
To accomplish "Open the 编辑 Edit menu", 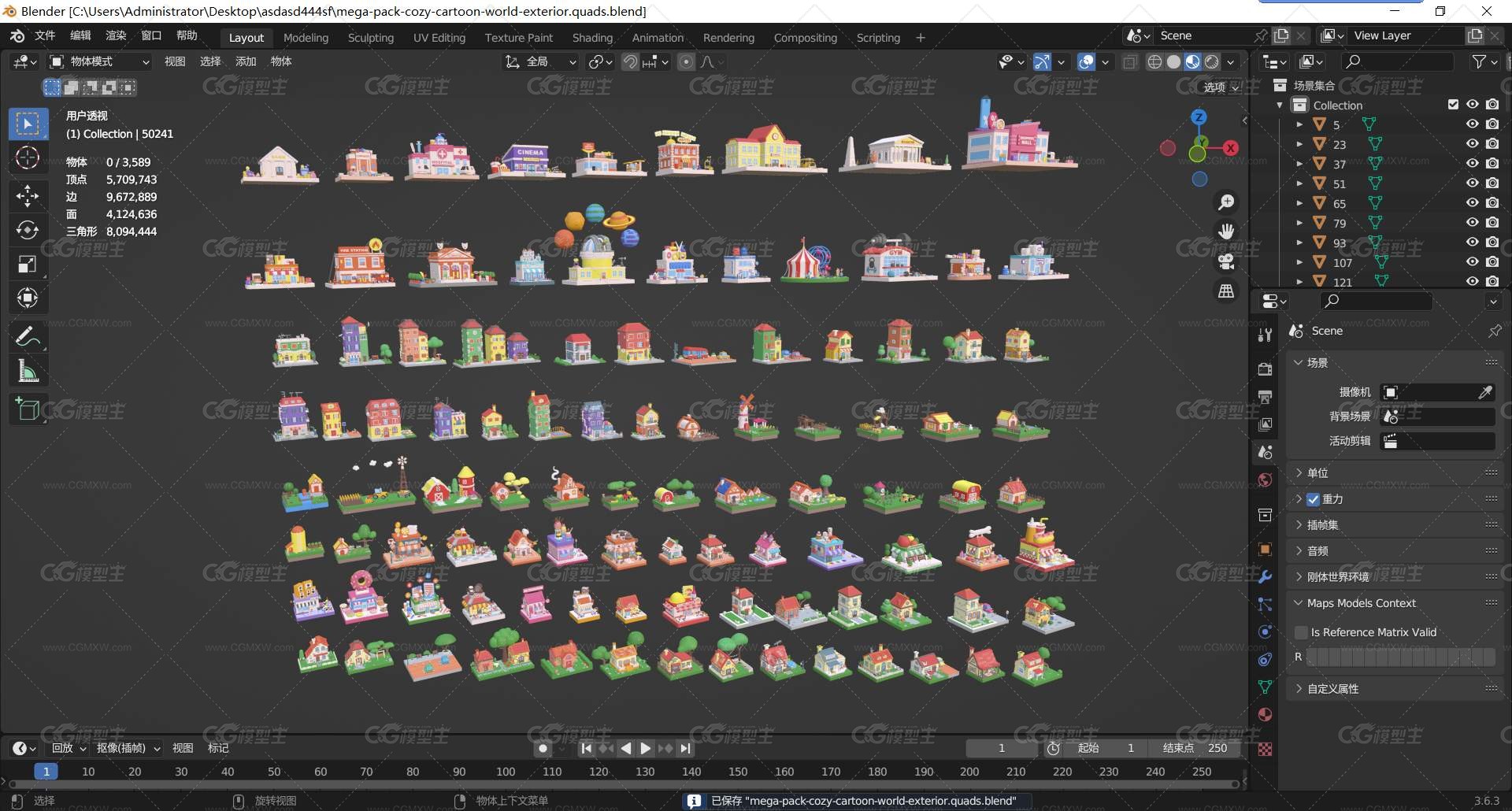I will 80,35.
